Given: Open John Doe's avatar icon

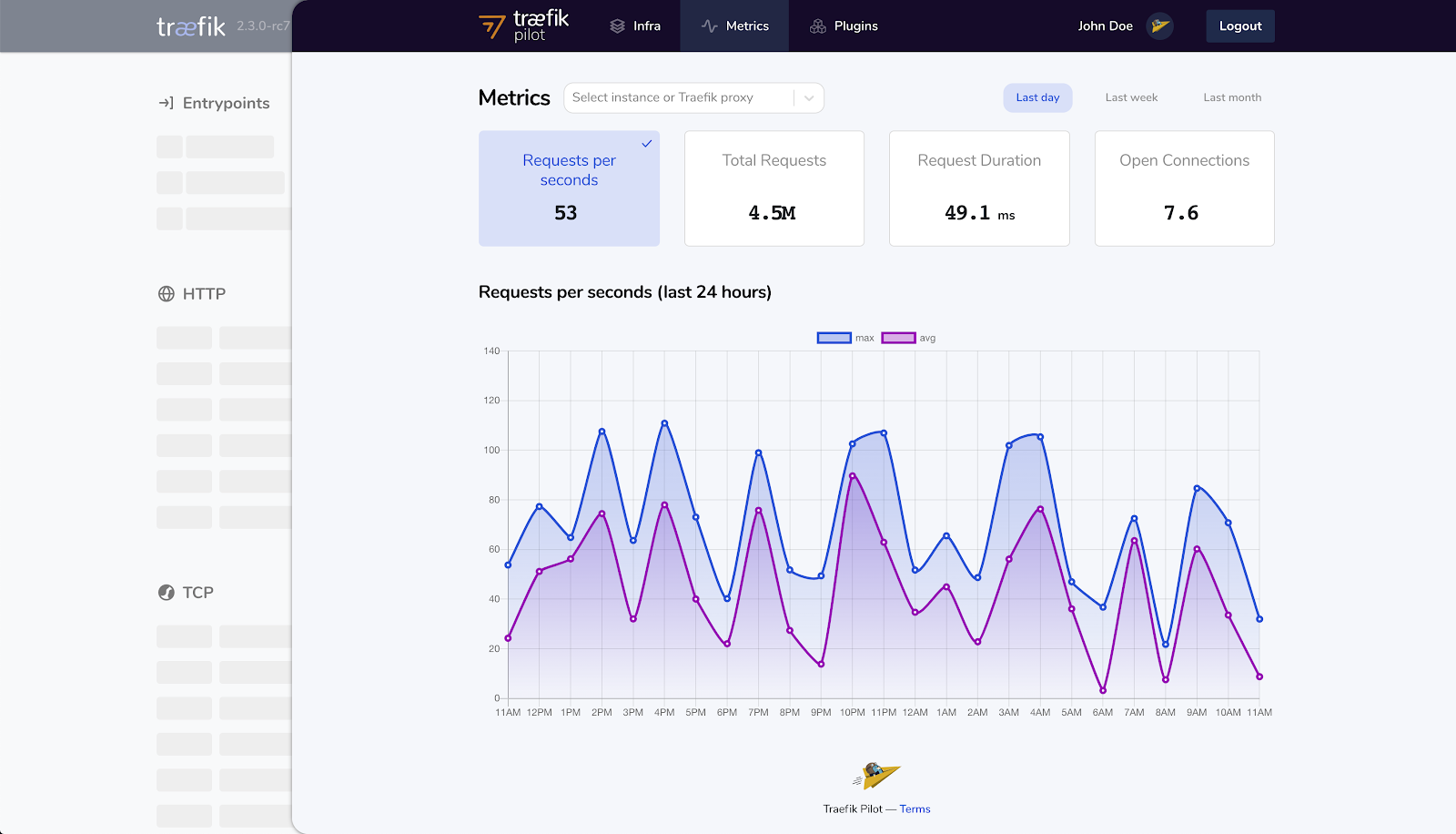Looking at the screenshot, I should coord(1159,26).
